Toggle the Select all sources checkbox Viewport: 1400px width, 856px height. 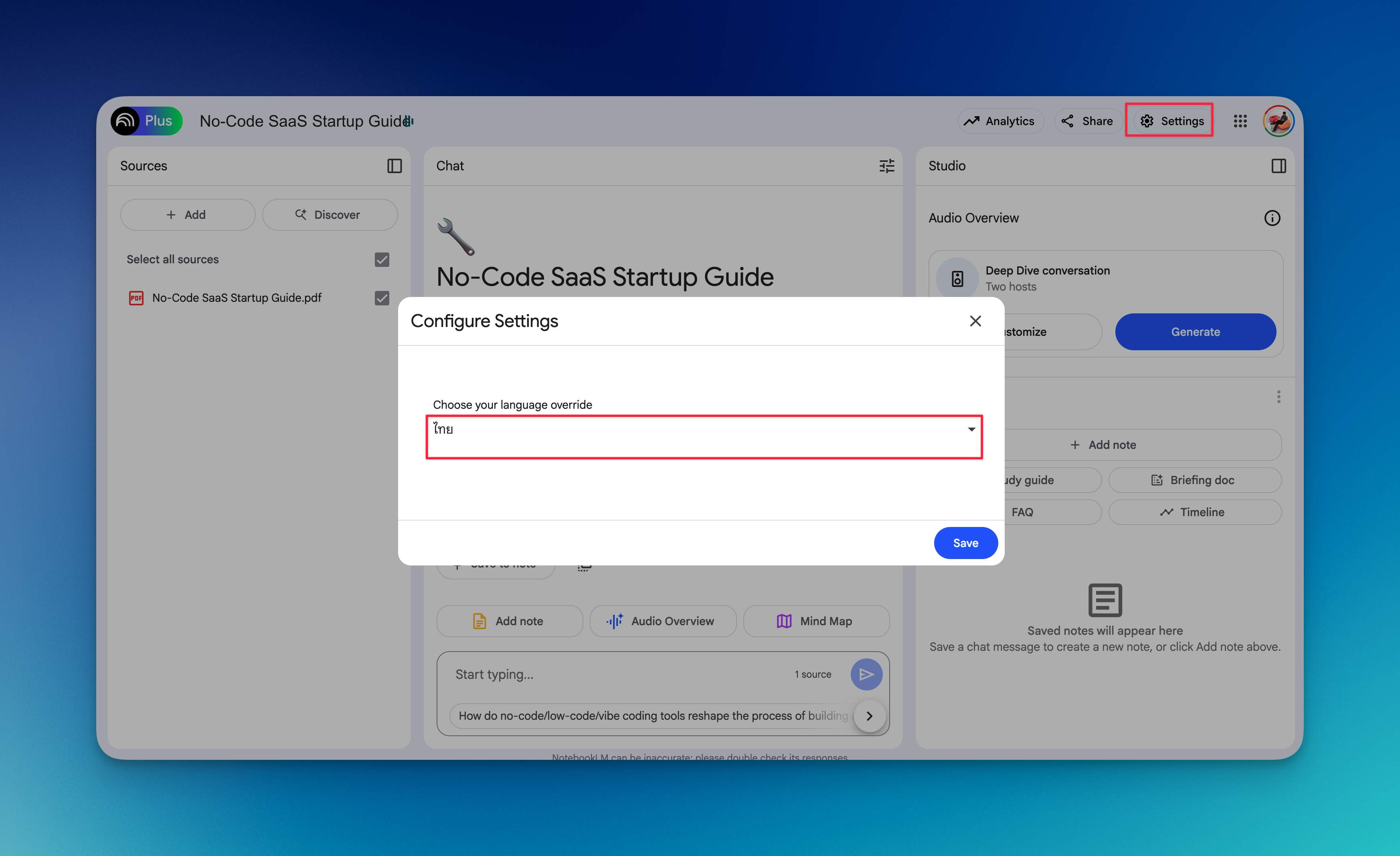point(382,260)
